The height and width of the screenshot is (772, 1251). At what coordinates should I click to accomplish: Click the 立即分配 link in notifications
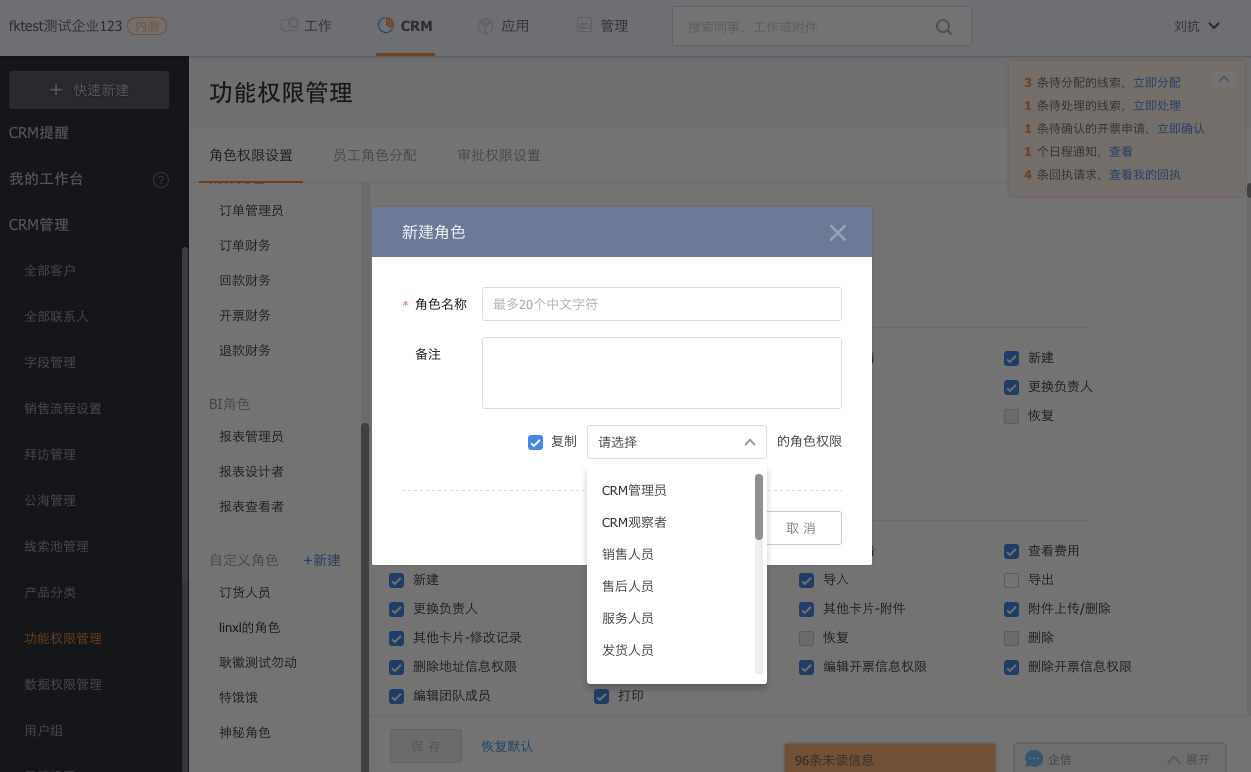pos(1156,83)
